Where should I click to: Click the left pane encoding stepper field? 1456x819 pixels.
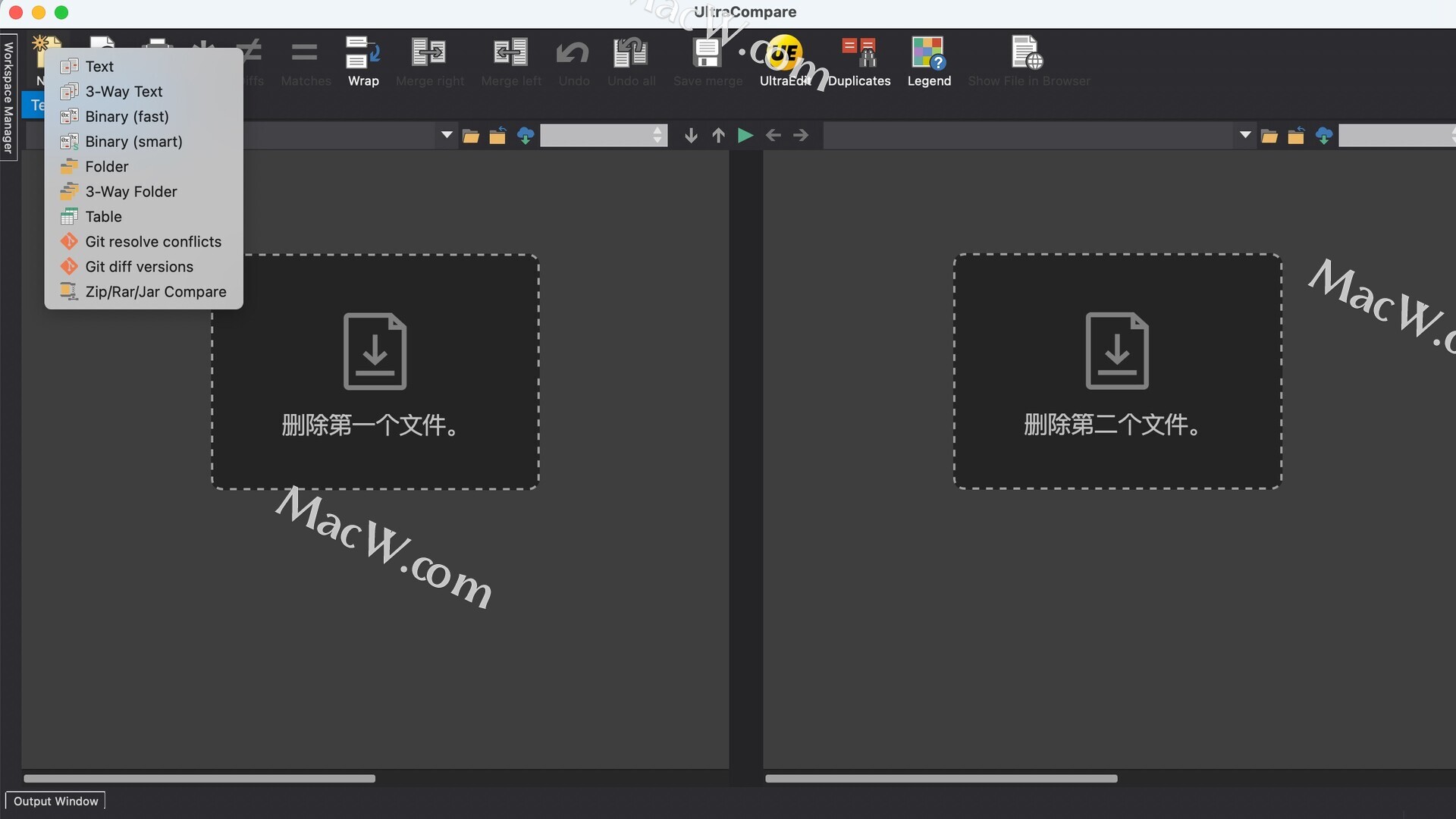click(x=604, y=135)
